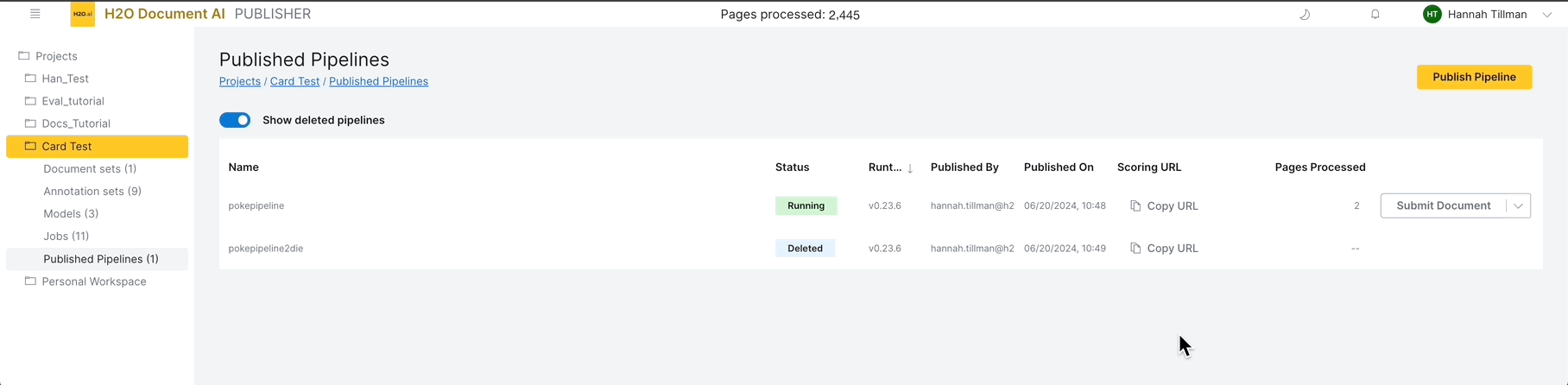Viewport: 1568px width, 385px height.
Task: Click published-by email in pokepipeline row
Action: 972,205
